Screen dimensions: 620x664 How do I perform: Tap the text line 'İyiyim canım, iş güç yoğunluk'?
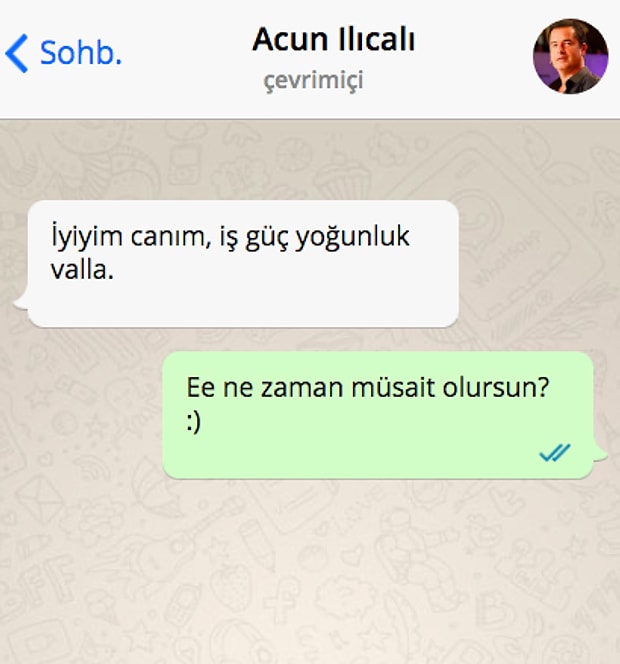(230, 237)
